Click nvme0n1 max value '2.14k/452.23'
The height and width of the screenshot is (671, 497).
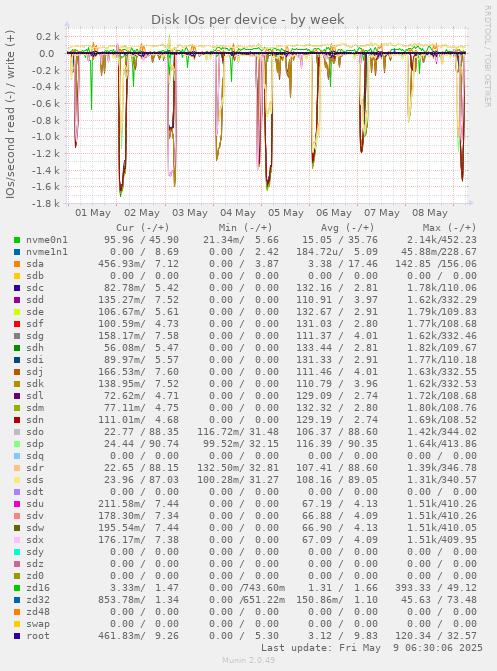(x=441, y=240)
